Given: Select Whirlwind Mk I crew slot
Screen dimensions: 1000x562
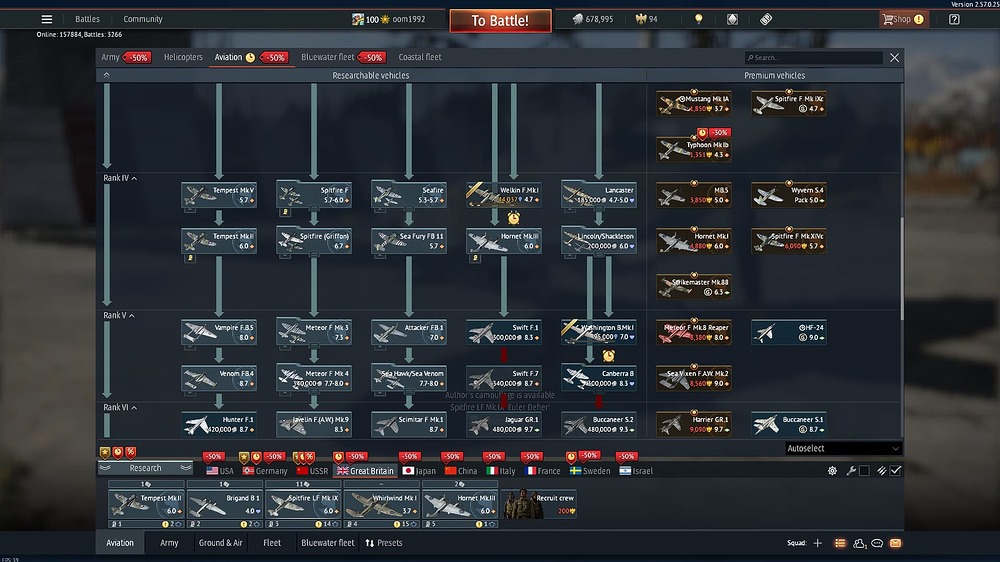Looking at the screenshot, I should click(381, 507).
